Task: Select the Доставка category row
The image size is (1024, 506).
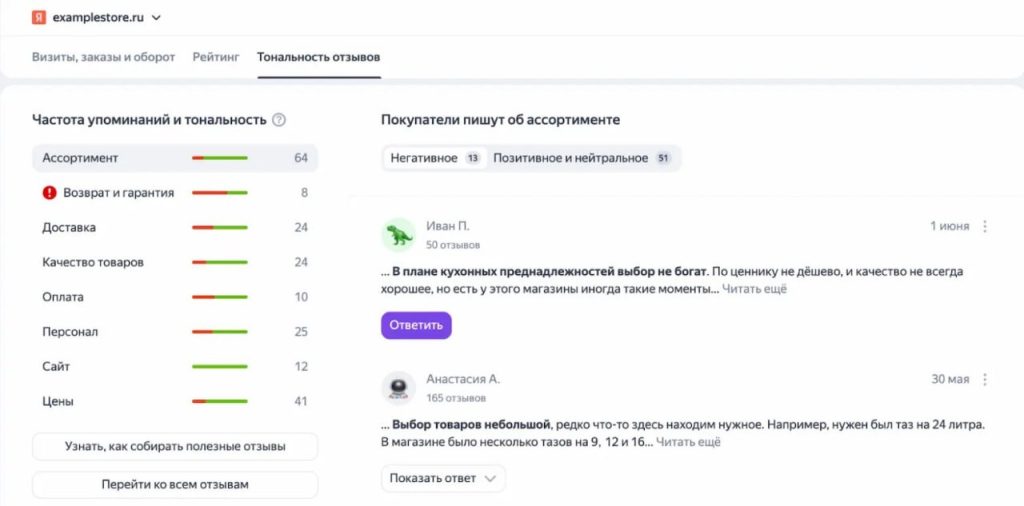Action: tap(175, 228)
